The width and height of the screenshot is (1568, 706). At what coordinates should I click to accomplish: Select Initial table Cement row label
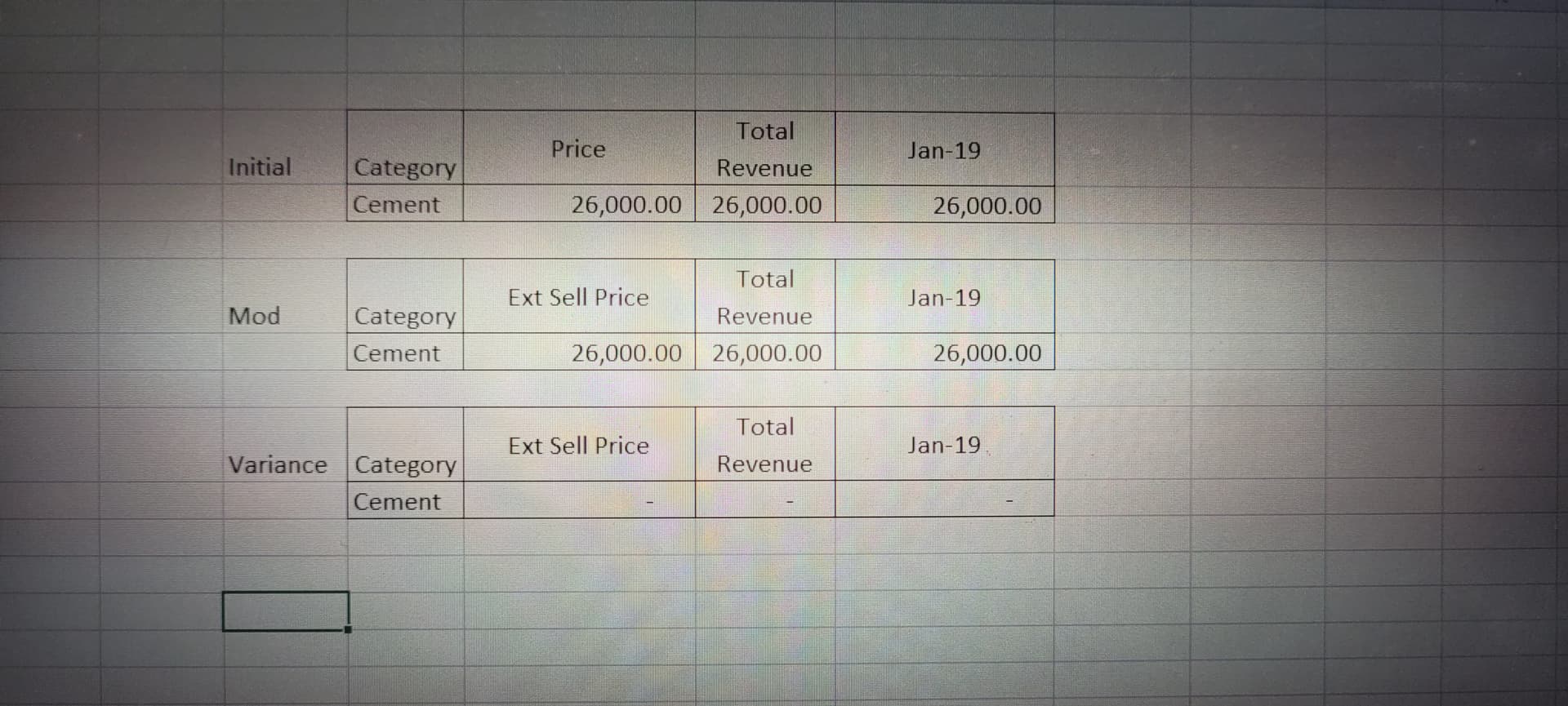point(405,204)
